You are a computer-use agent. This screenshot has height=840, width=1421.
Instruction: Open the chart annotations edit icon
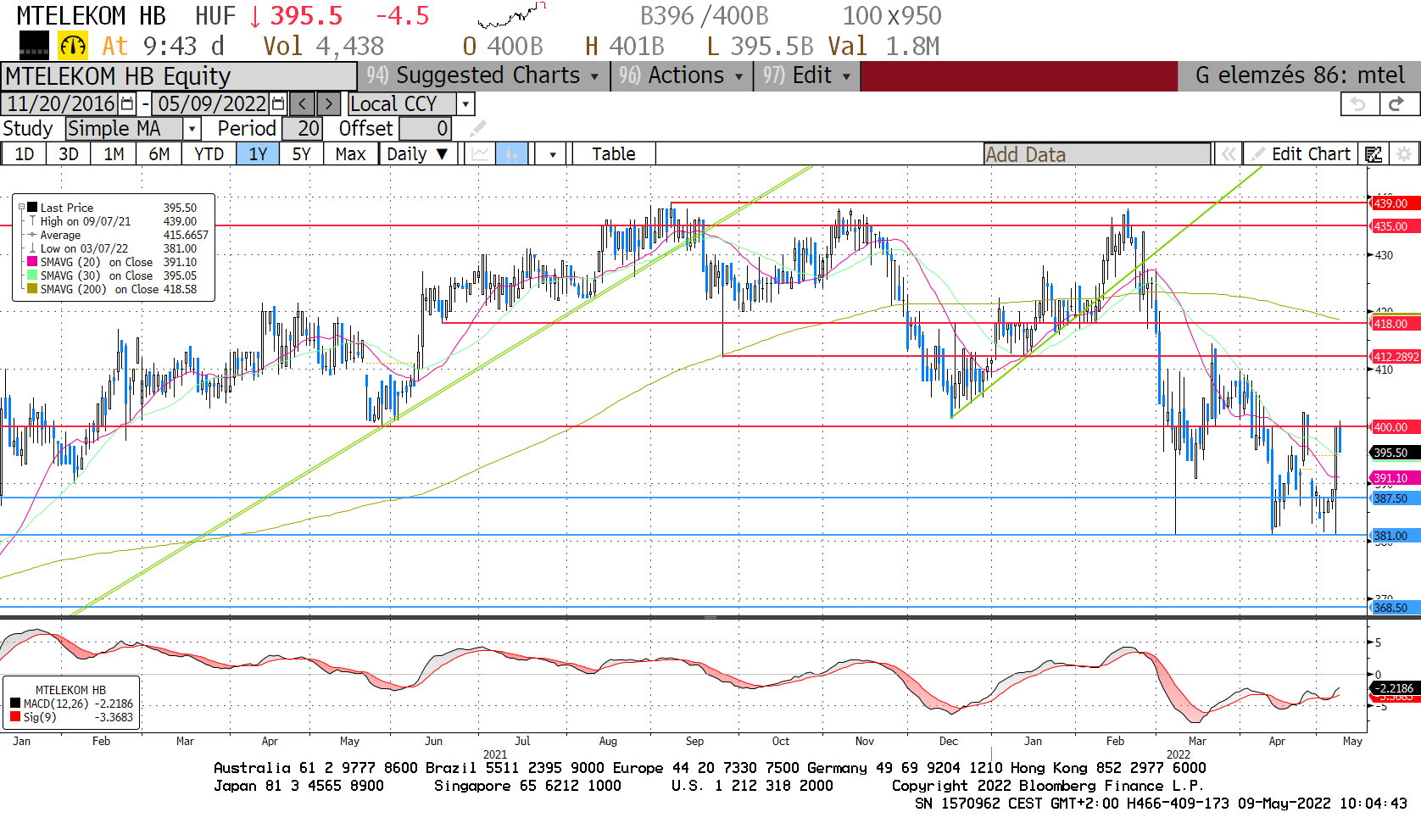click(x=1374, y=154)
